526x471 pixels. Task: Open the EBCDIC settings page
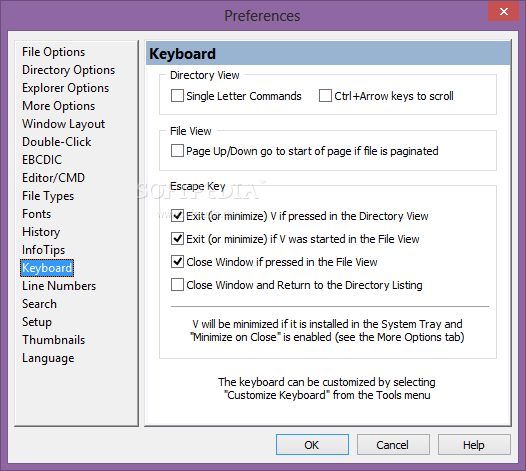click(x=42, y=160)
